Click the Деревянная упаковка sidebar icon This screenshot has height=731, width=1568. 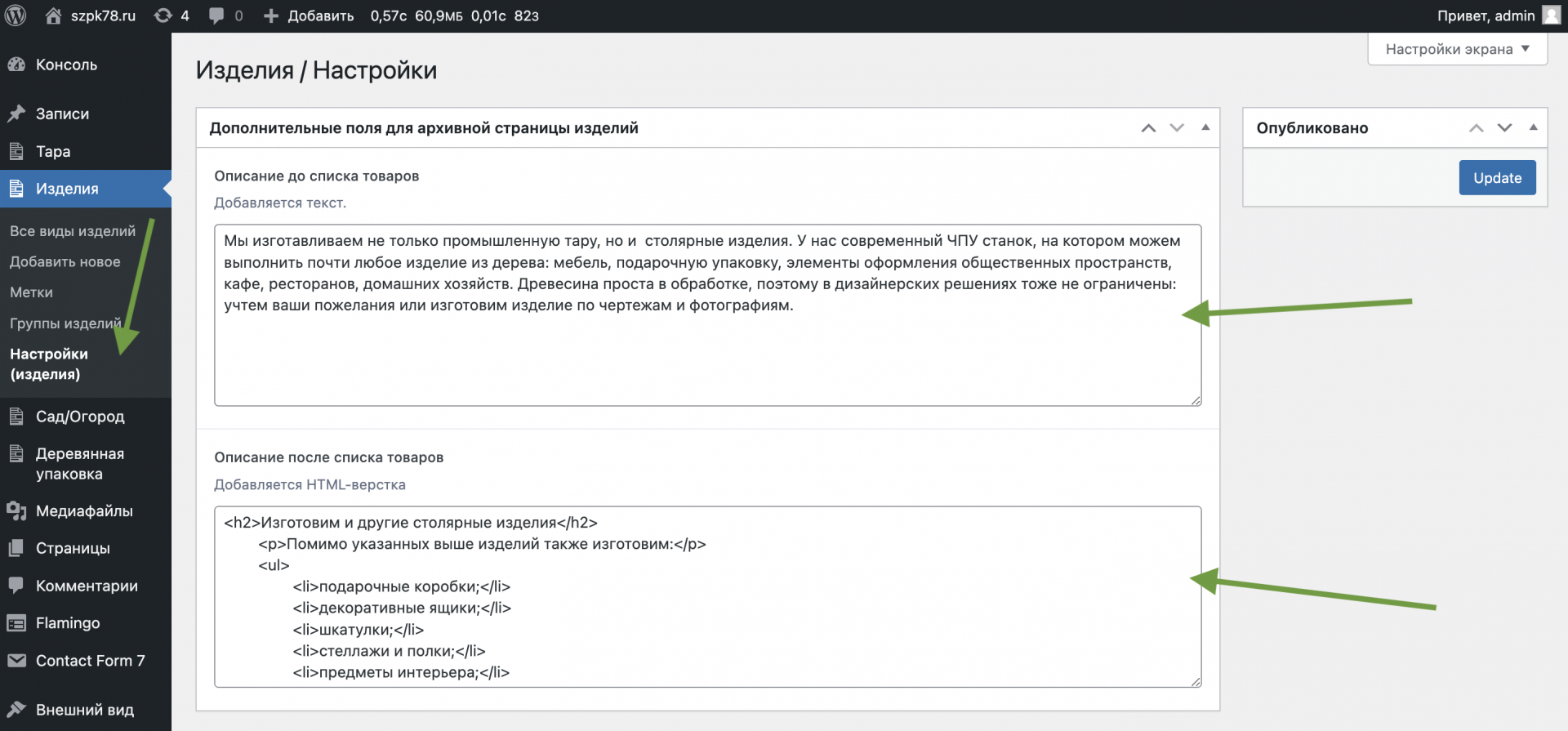point(16,453)
